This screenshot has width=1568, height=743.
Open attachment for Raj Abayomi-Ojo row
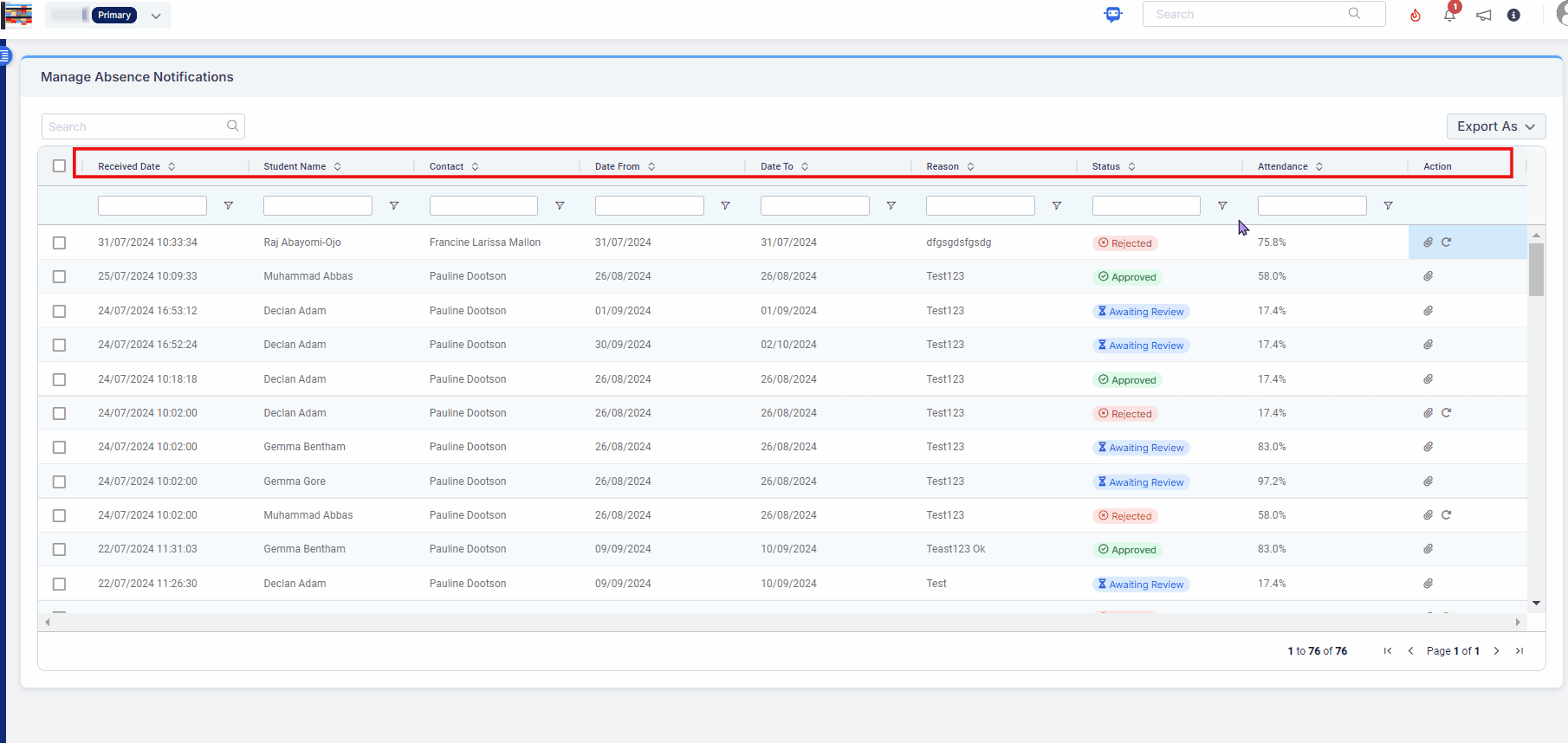click(1428, 242)
